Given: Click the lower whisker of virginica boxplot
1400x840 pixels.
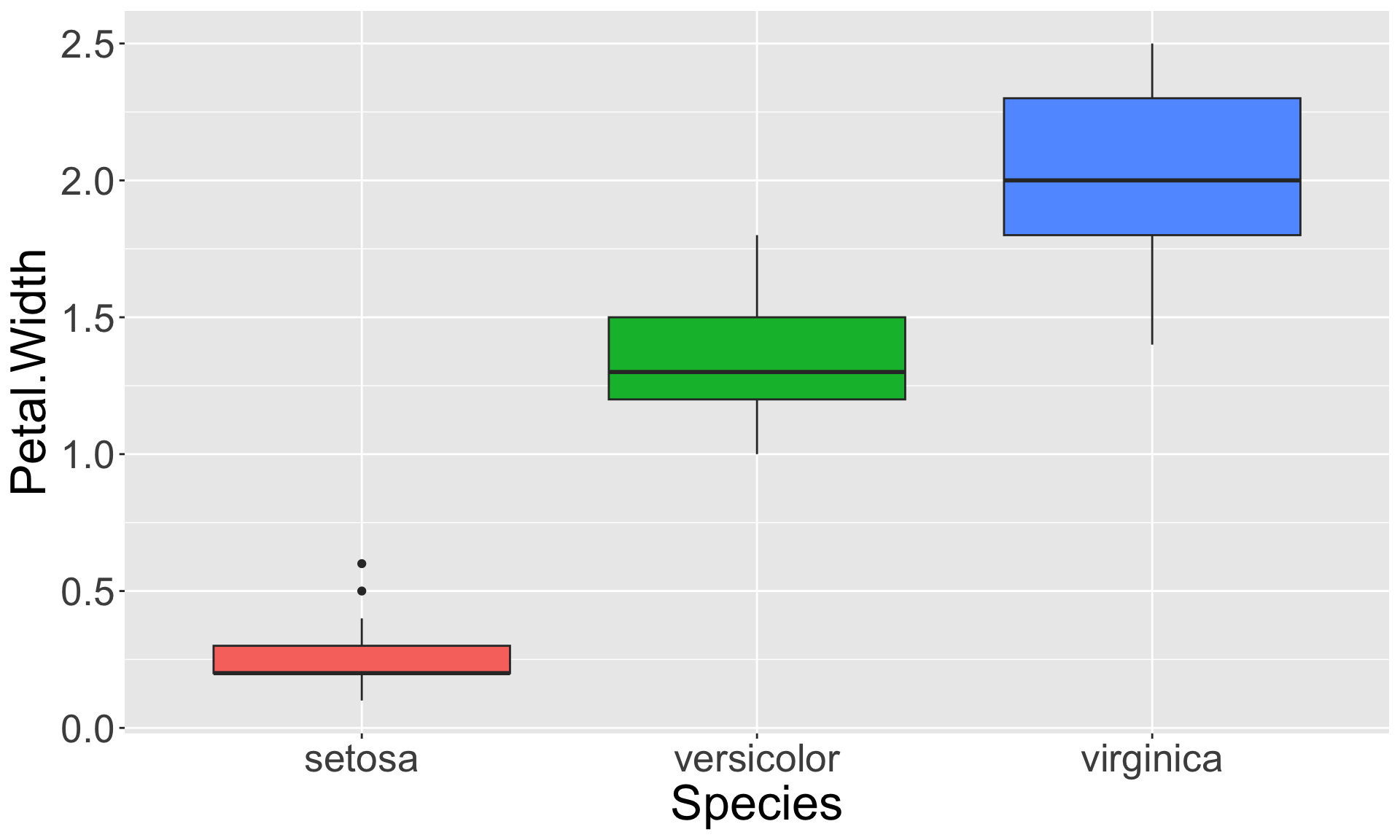Looking at the screenshot, I should tap(1152, 289).
